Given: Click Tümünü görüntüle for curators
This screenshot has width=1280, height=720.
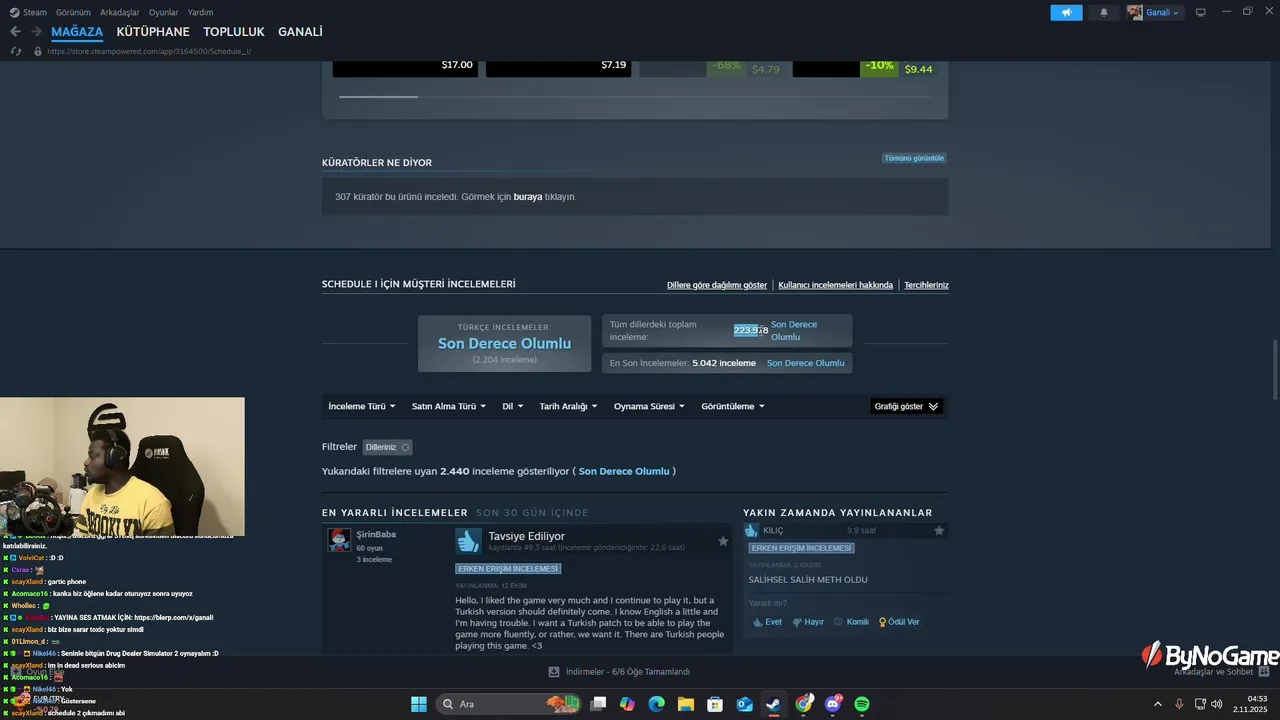Looking at the screenshot, I should click(914, 158).
